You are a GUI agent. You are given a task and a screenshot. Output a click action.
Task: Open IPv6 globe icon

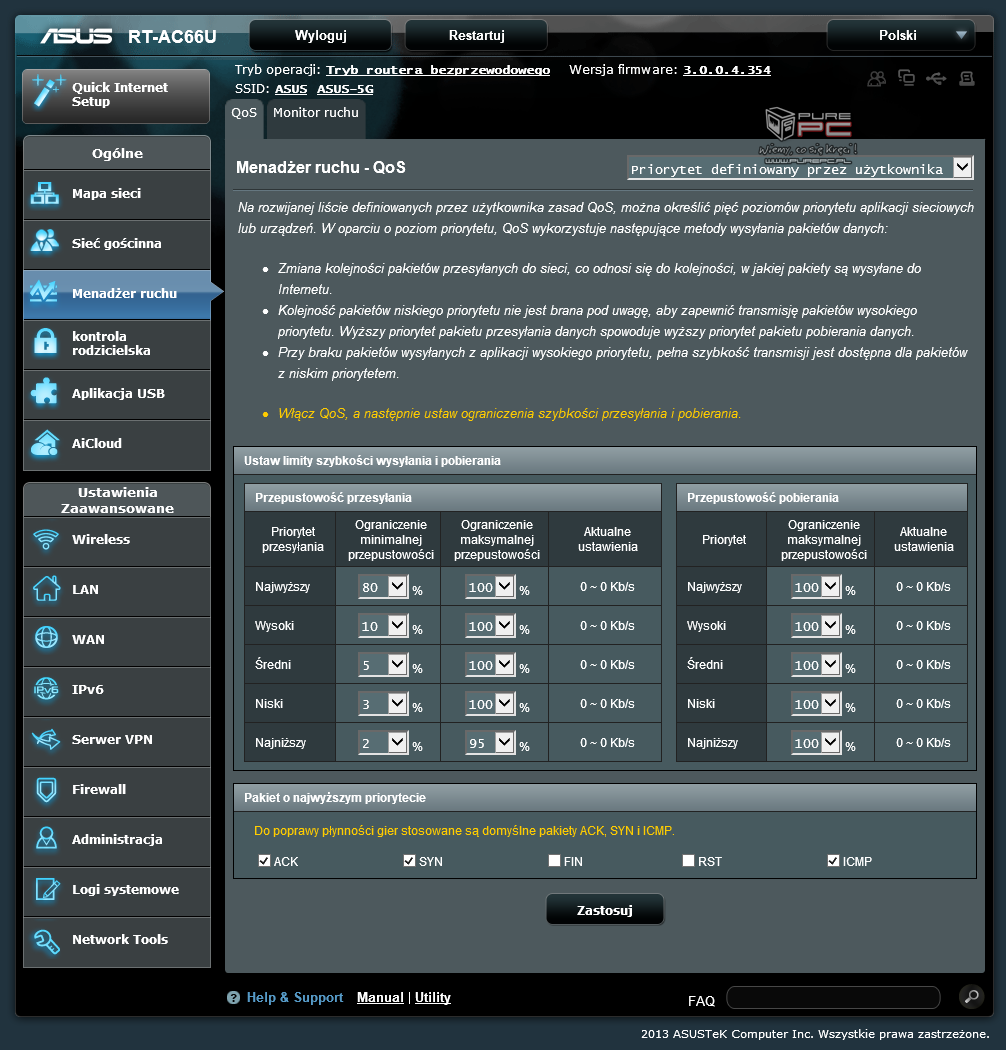click(46, 688)
